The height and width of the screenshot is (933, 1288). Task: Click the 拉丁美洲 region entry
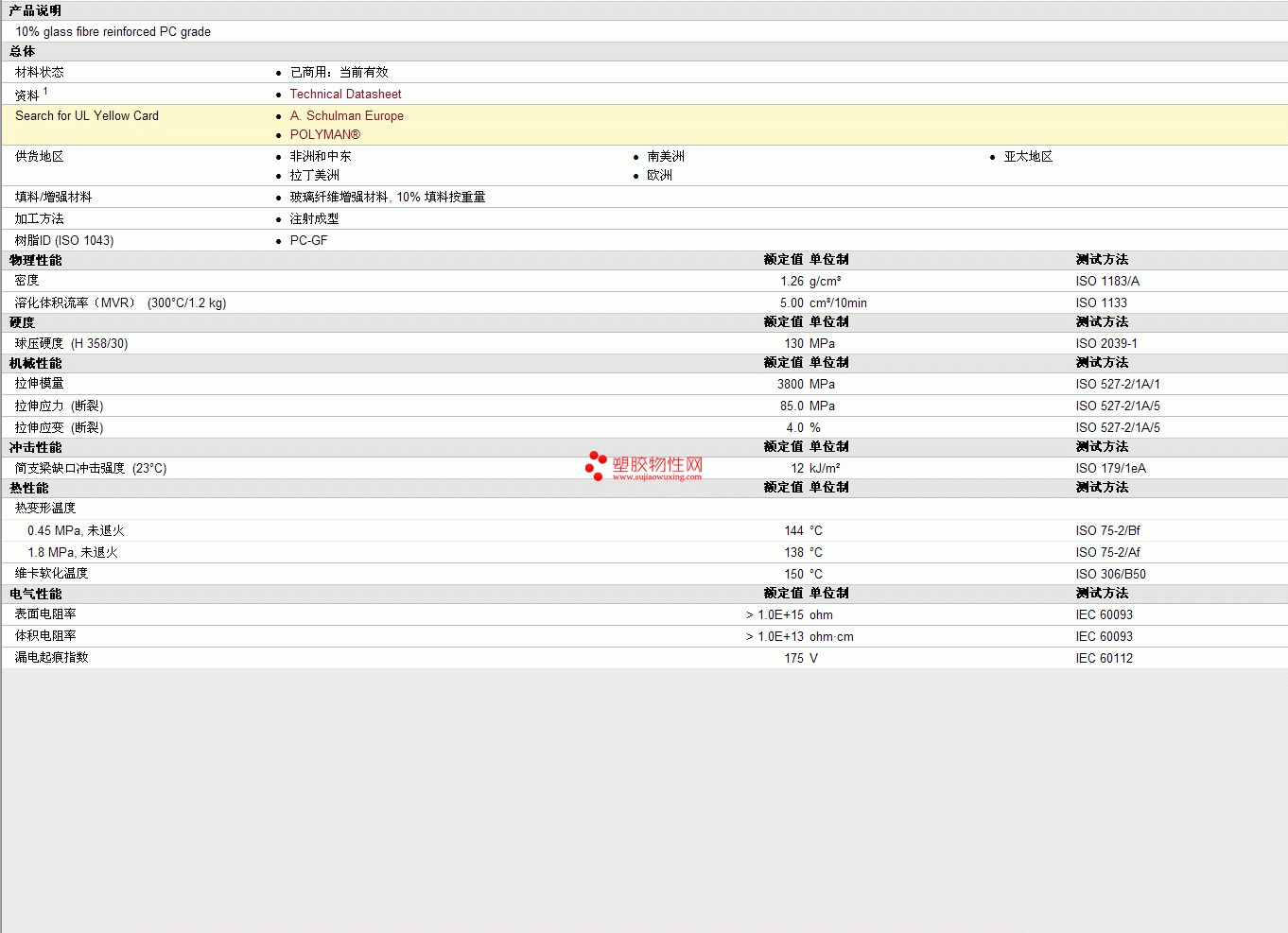tap(315, 176)
